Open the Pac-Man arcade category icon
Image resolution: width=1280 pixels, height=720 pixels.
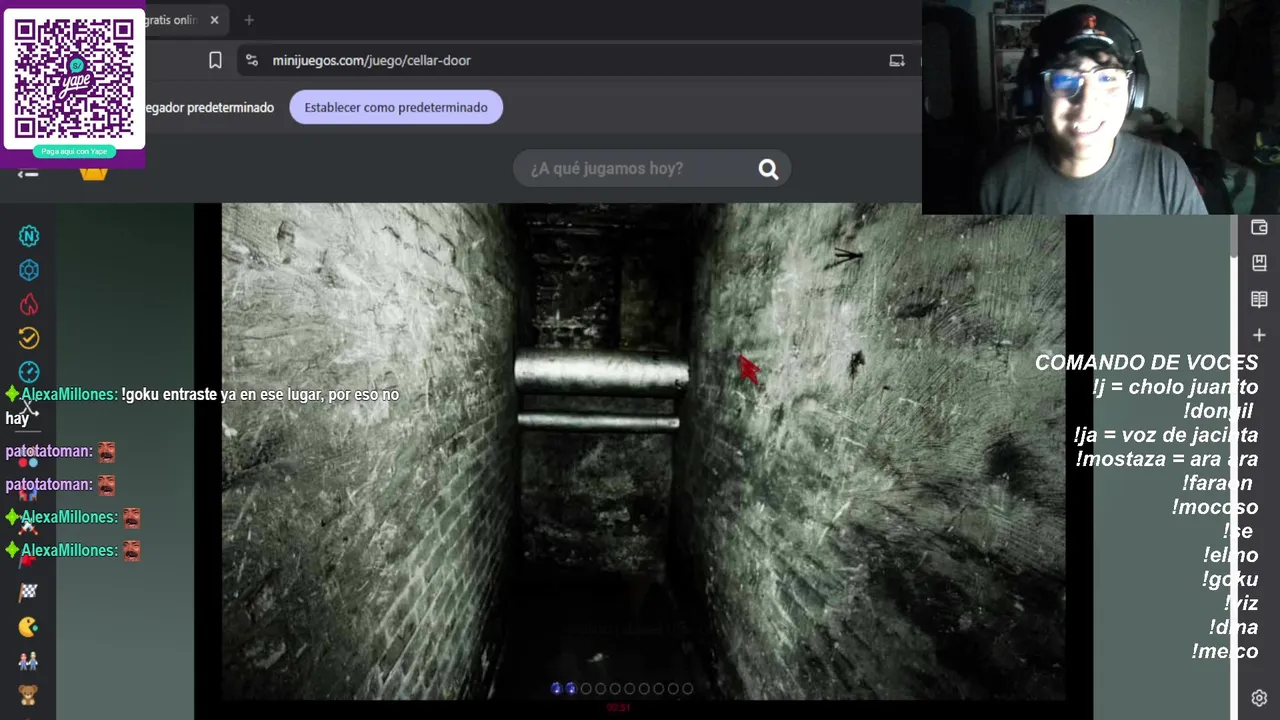(x=28, y=627)
